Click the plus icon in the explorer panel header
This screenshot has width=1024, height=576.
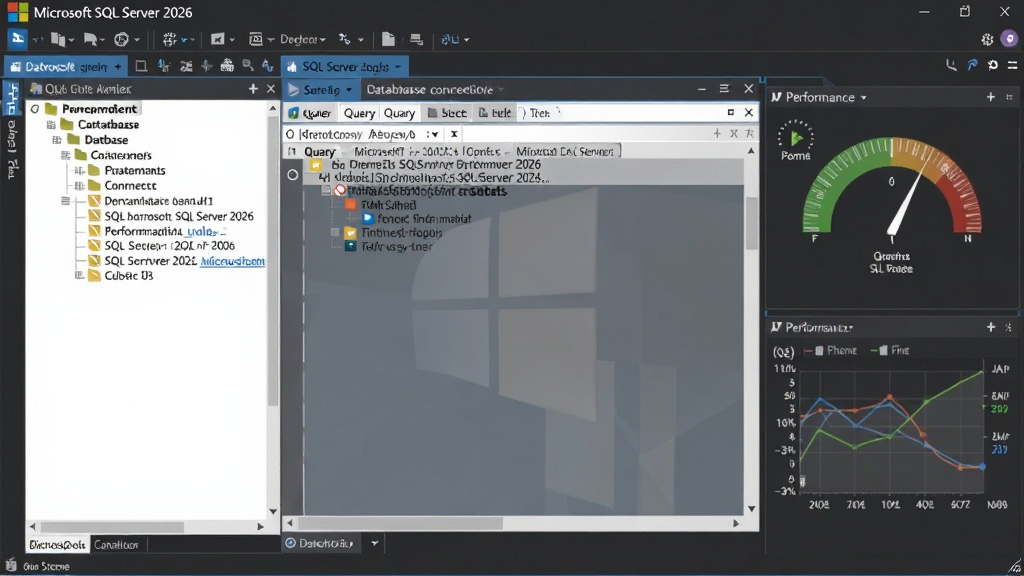pos(253,89)
